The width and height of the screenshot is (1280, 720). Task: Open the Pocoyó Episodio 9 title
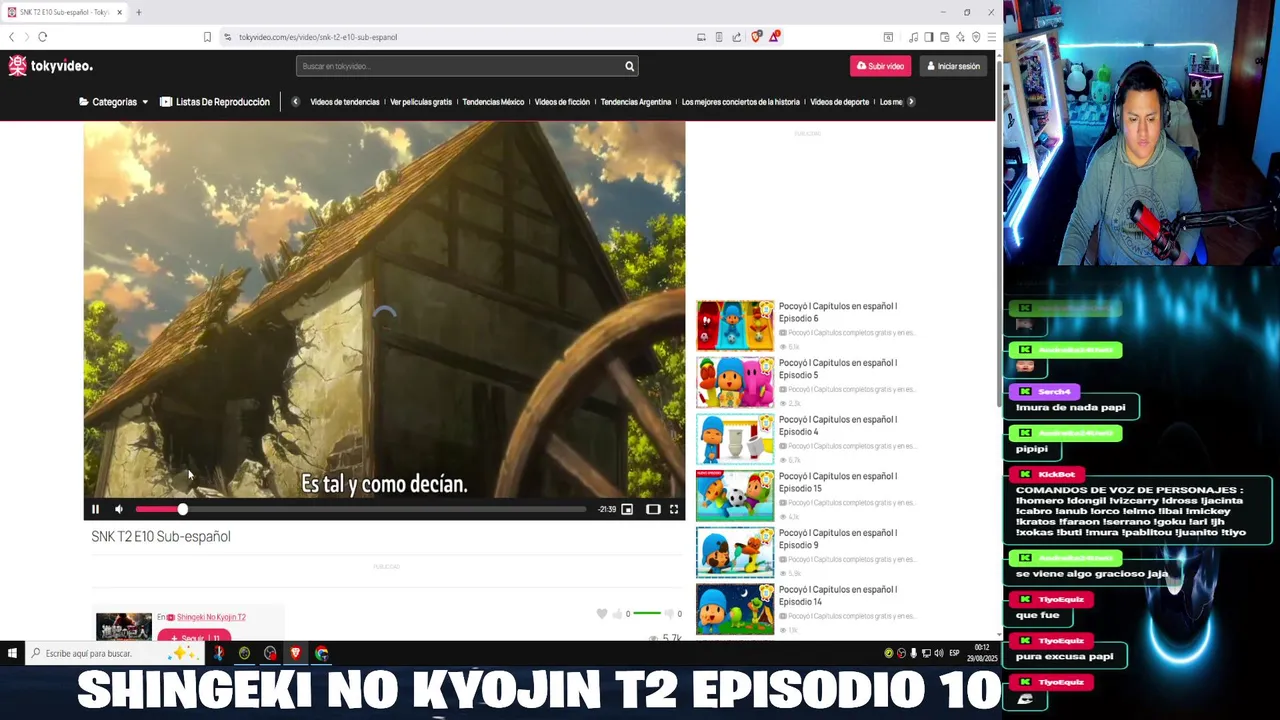pos(838,539)
